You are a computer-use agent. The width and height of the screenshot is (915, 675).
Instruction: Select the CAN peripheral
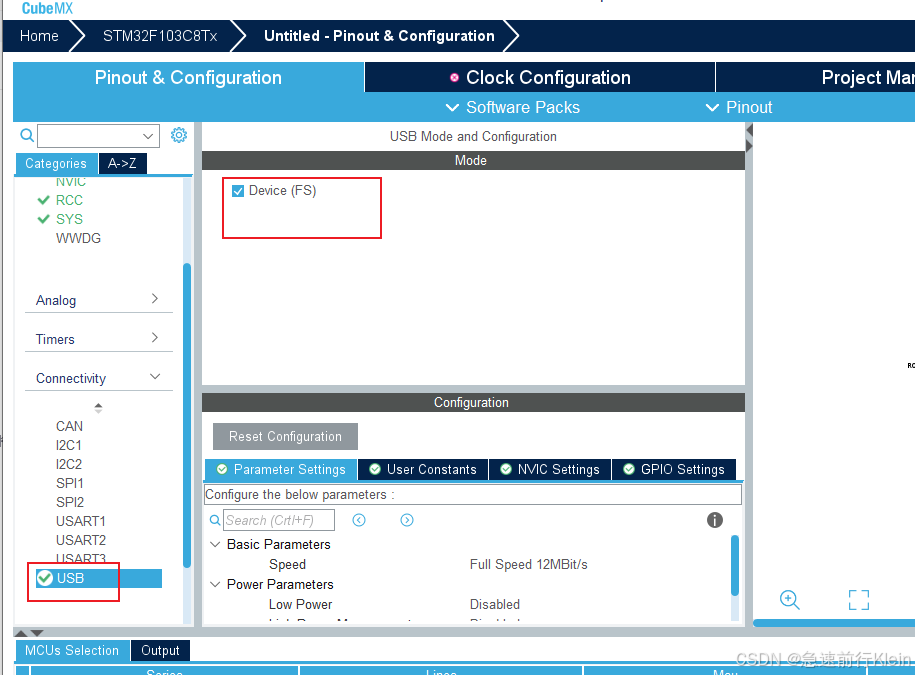(x=69, y=426)
